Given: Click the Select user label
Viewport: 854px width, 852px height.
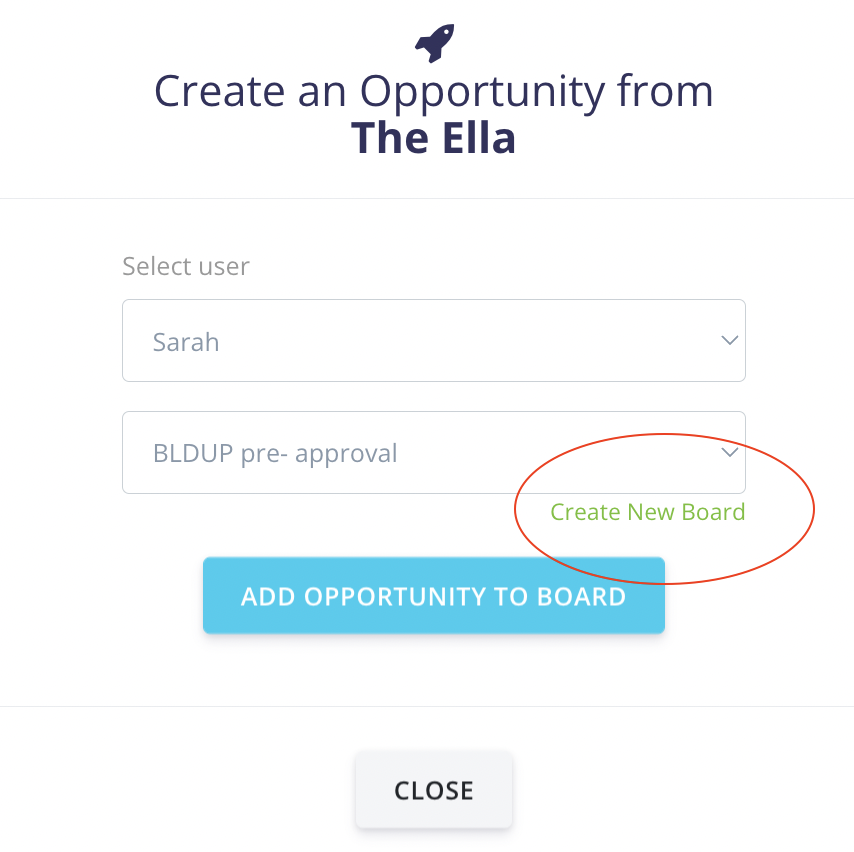Looking at the screenshot, I should 185,266.
